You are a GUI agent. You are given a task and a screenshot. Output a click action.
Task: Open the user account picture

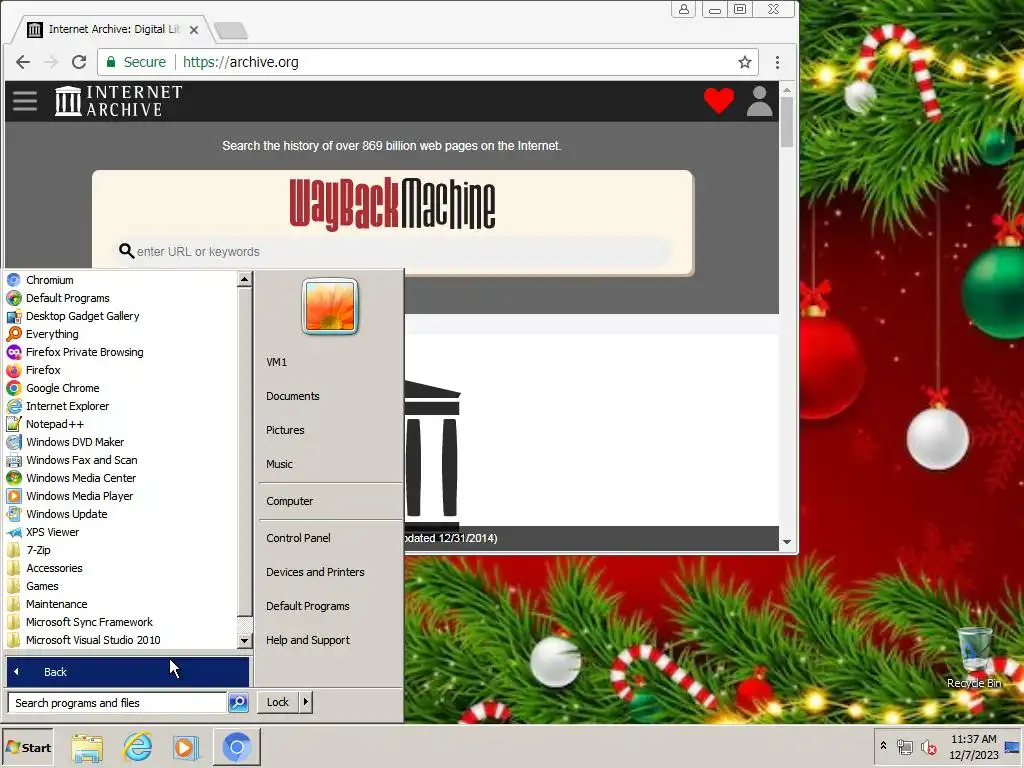(x=330, y=306)
